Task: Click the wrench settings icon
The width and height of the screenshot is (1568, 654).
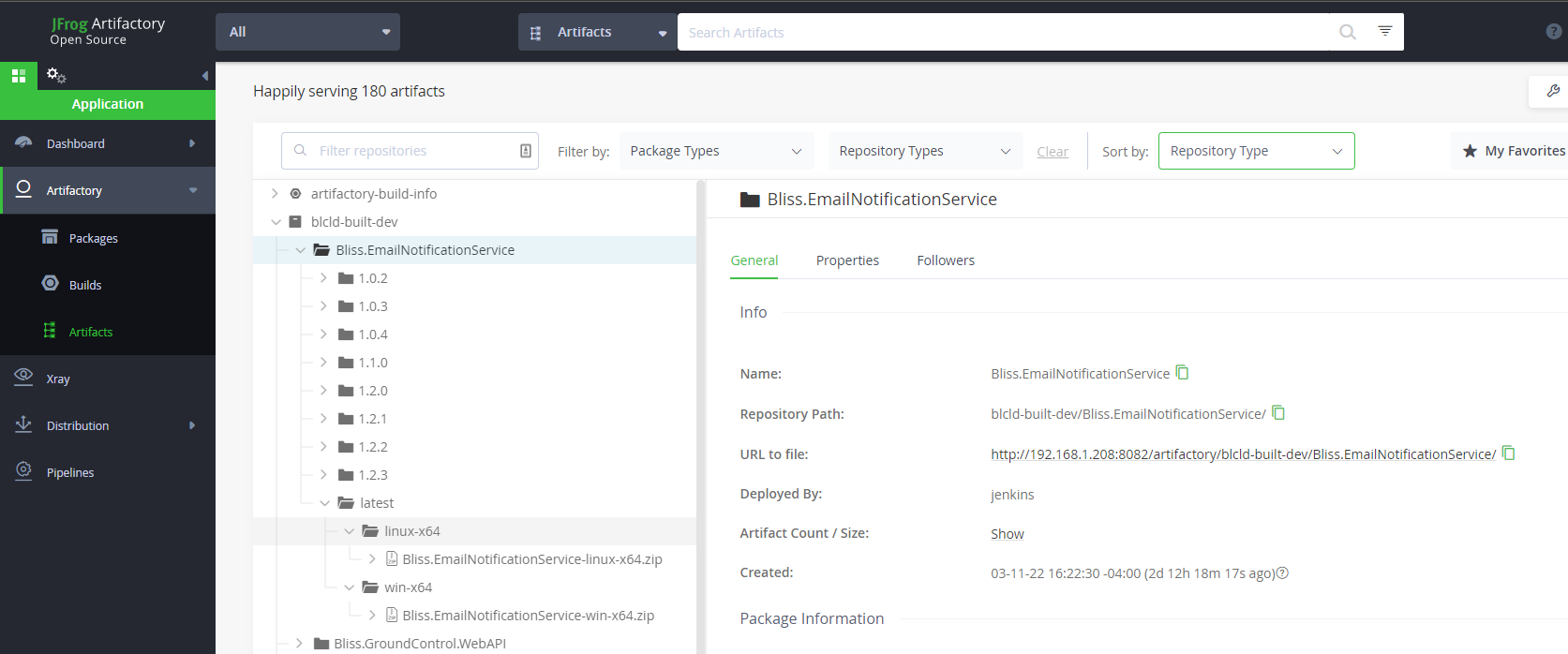Action: pos(1553,91)
